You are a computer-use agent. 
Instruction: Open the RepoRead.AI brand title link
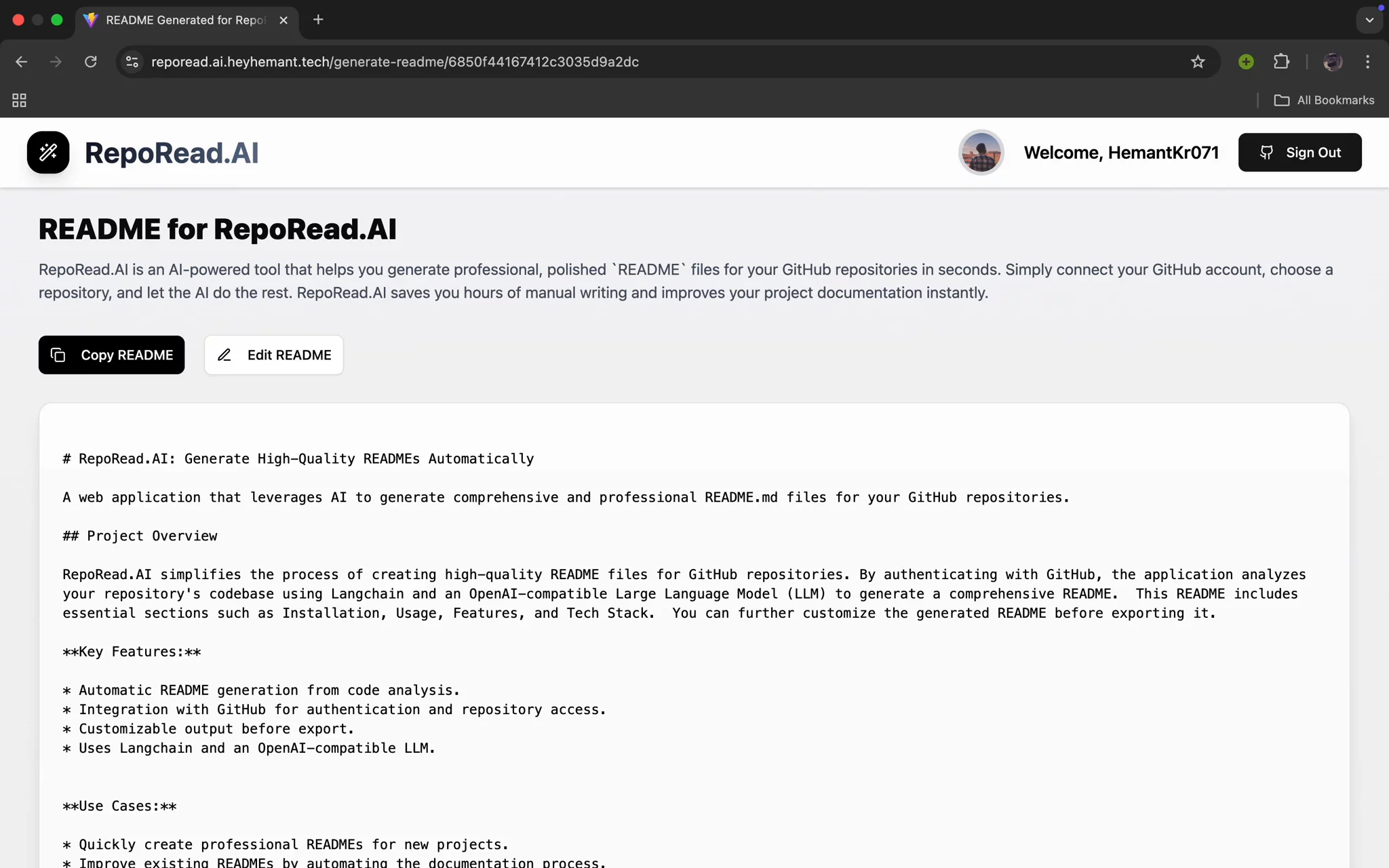(172, 153)
